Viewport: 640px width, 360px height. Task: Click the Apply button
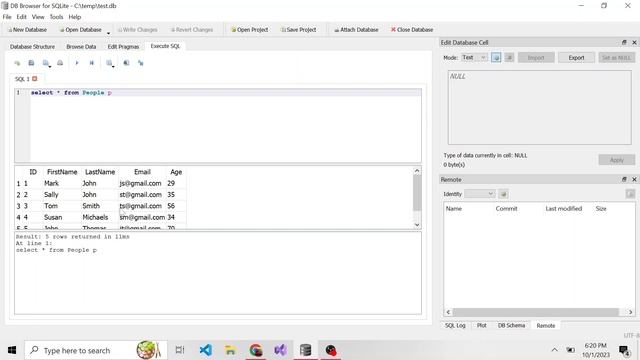[617, 160]
